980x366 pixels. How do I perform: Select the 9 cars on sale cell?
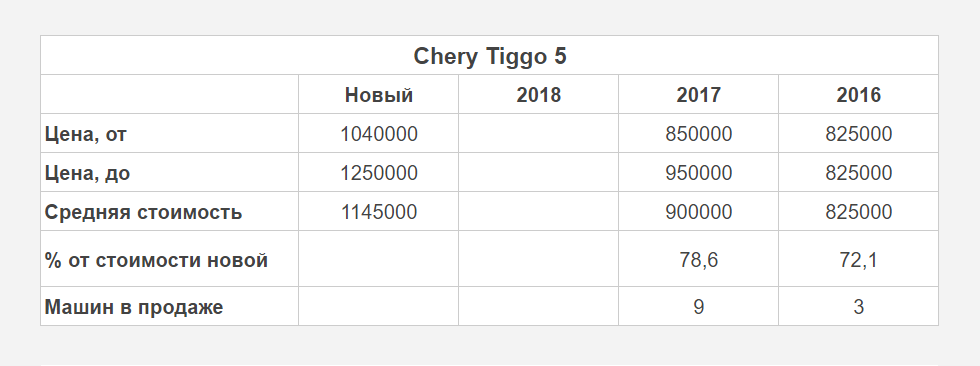coord(699,306)
